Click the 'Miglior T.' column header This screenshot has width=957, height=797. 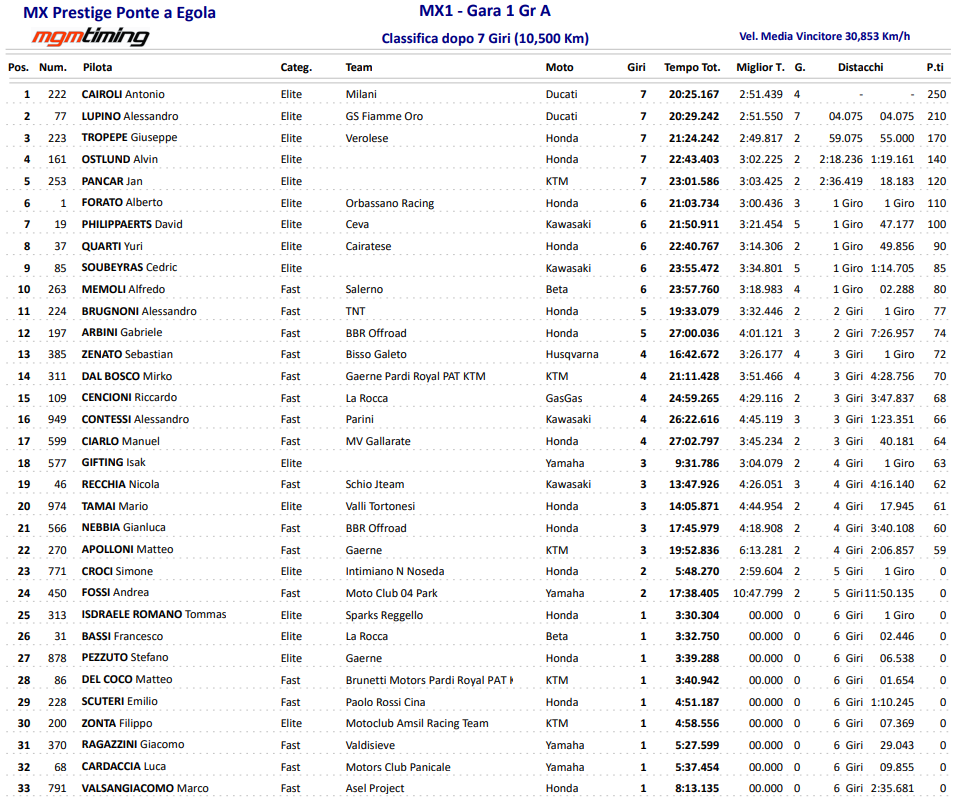pyautogui.click(x=760, y=67)
